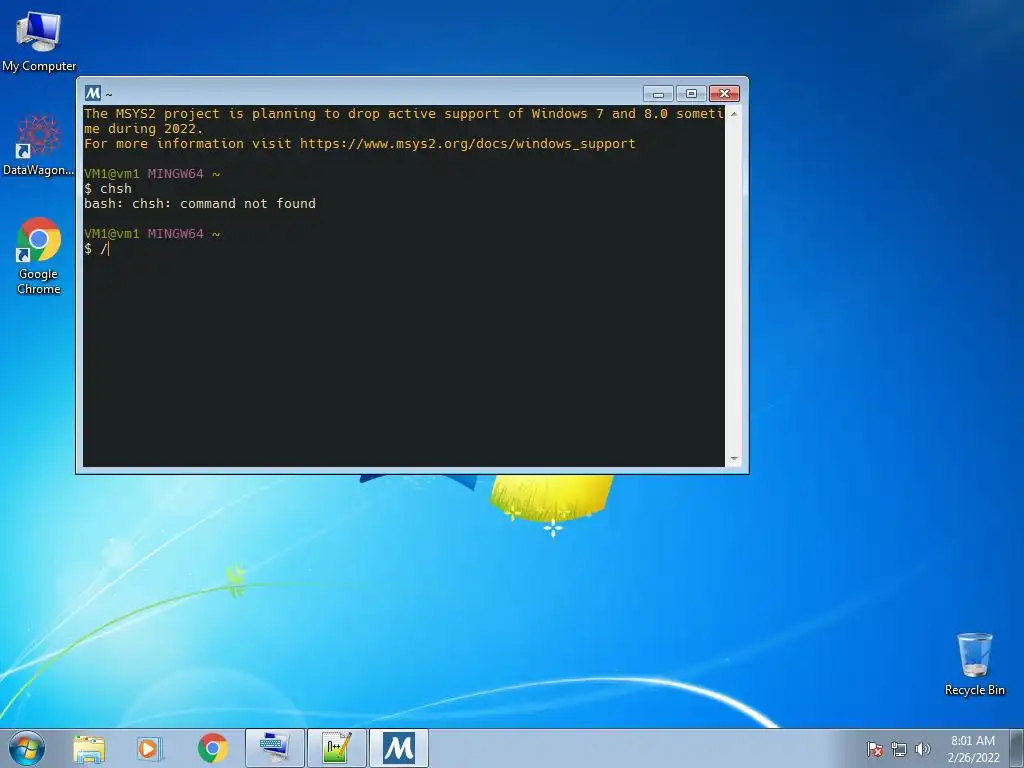Open Action Center flag in system tray
This screenshot has width=1024, height=768.
click(x=875, y=749)
